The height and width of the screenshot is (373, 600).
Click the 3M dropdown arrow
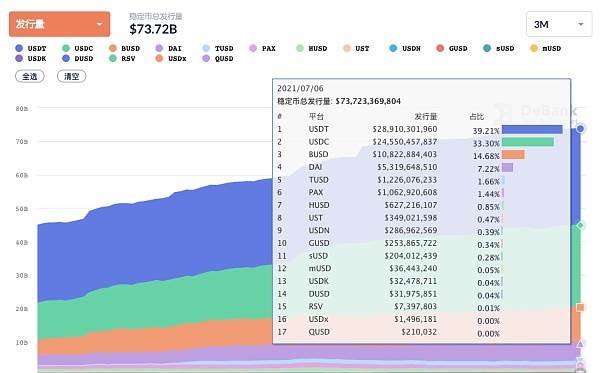pyautogui.click(x=580, y=24)
